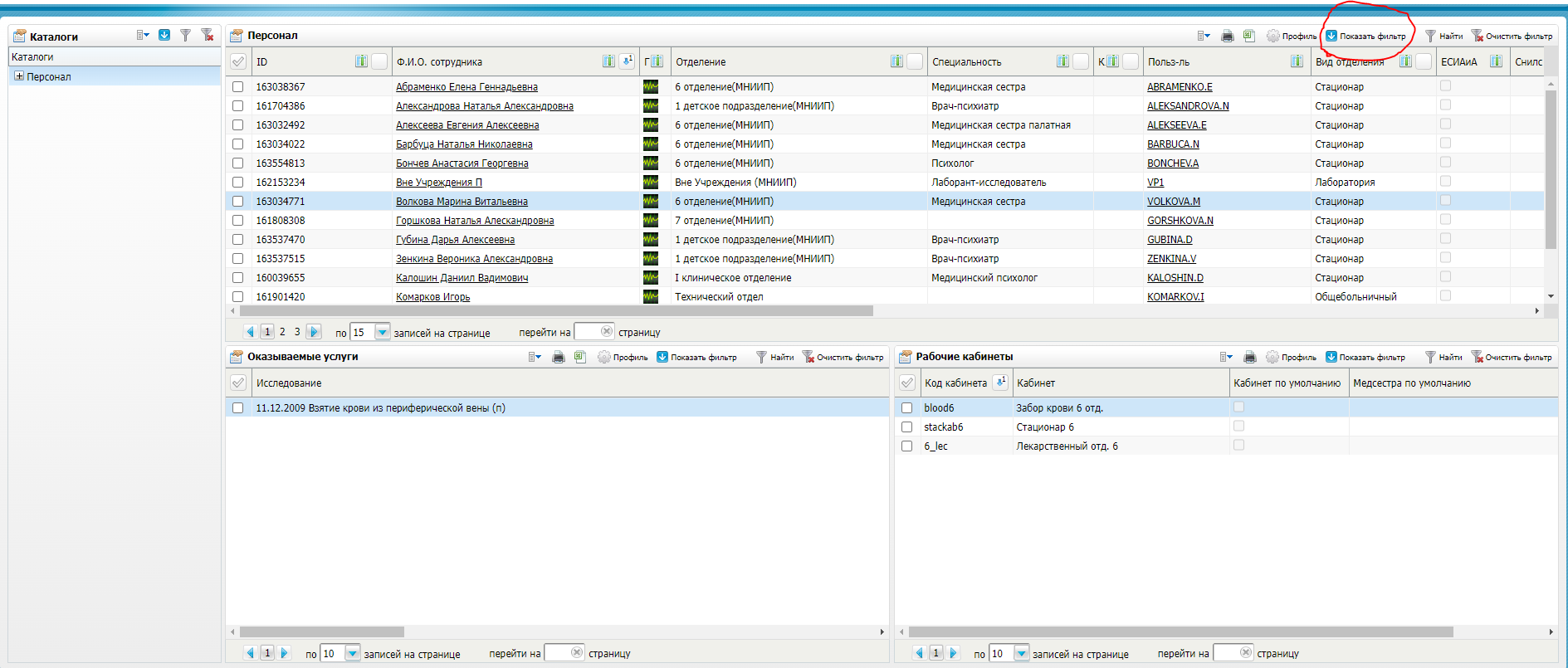Click the column icon in Отделение header
This screenshot has height=668, width=1568.
(896, 61)
